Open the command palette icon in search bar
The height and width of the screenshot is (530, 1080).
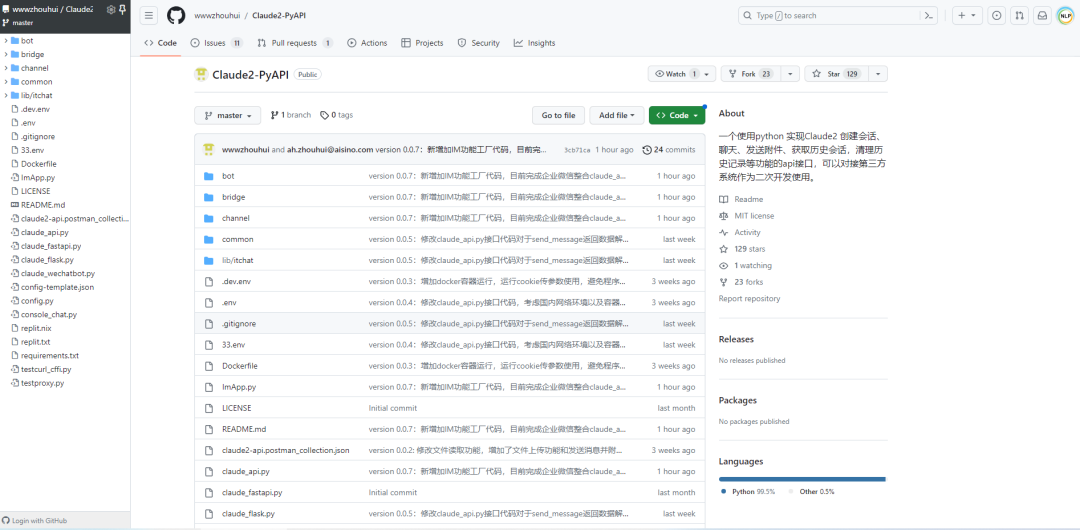928,15
